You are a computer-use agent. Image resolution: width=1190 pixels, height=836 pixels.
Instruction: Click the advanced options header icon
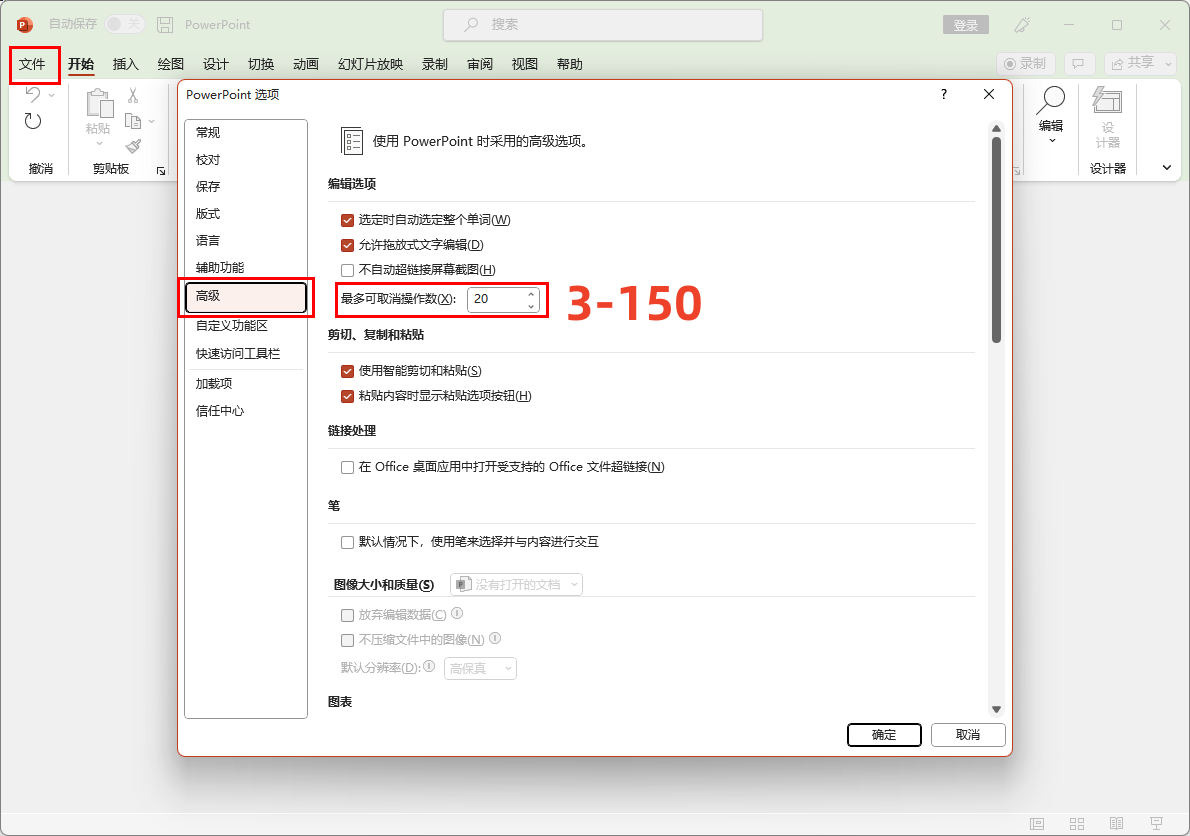(352, 141)
